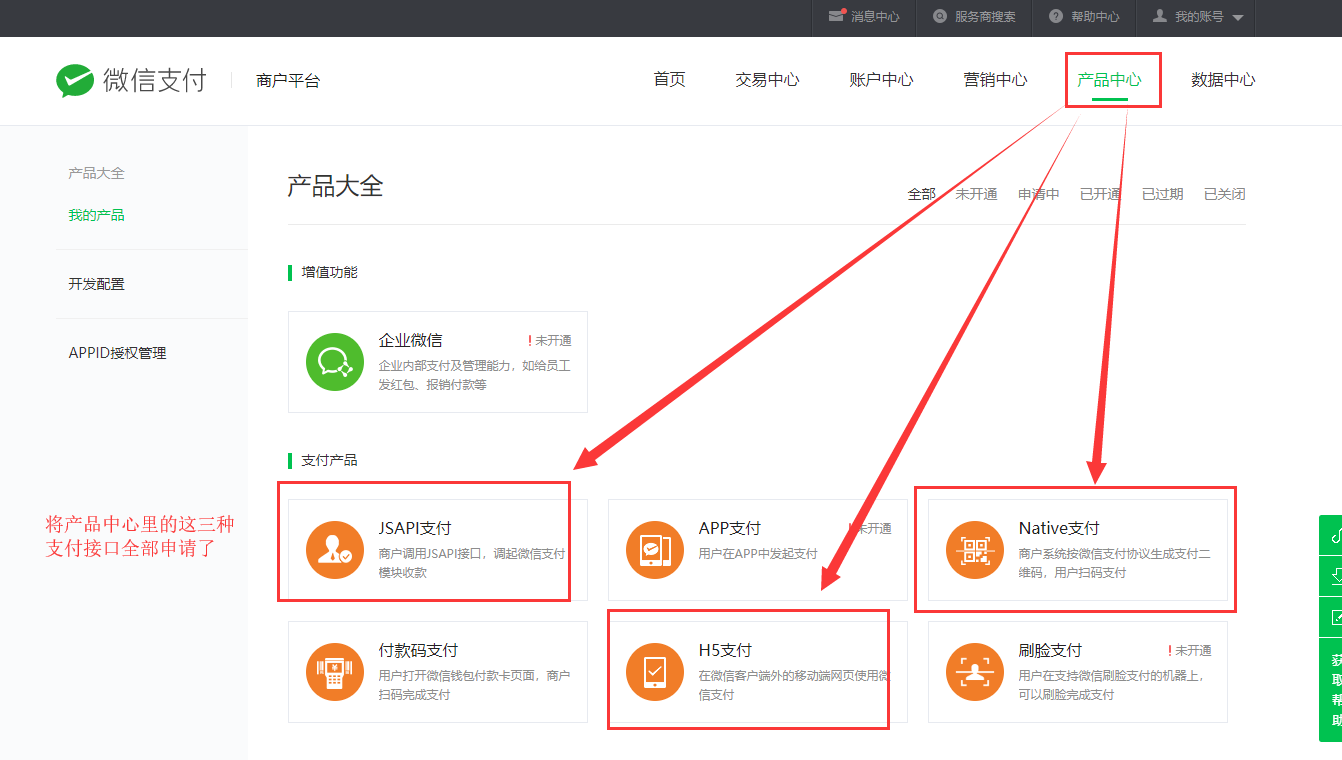Viewport: 1342px width, 760px height.
Task: Open 帮助中心 in top bar
Action: pyautogui.click(x=1084, y=17)
